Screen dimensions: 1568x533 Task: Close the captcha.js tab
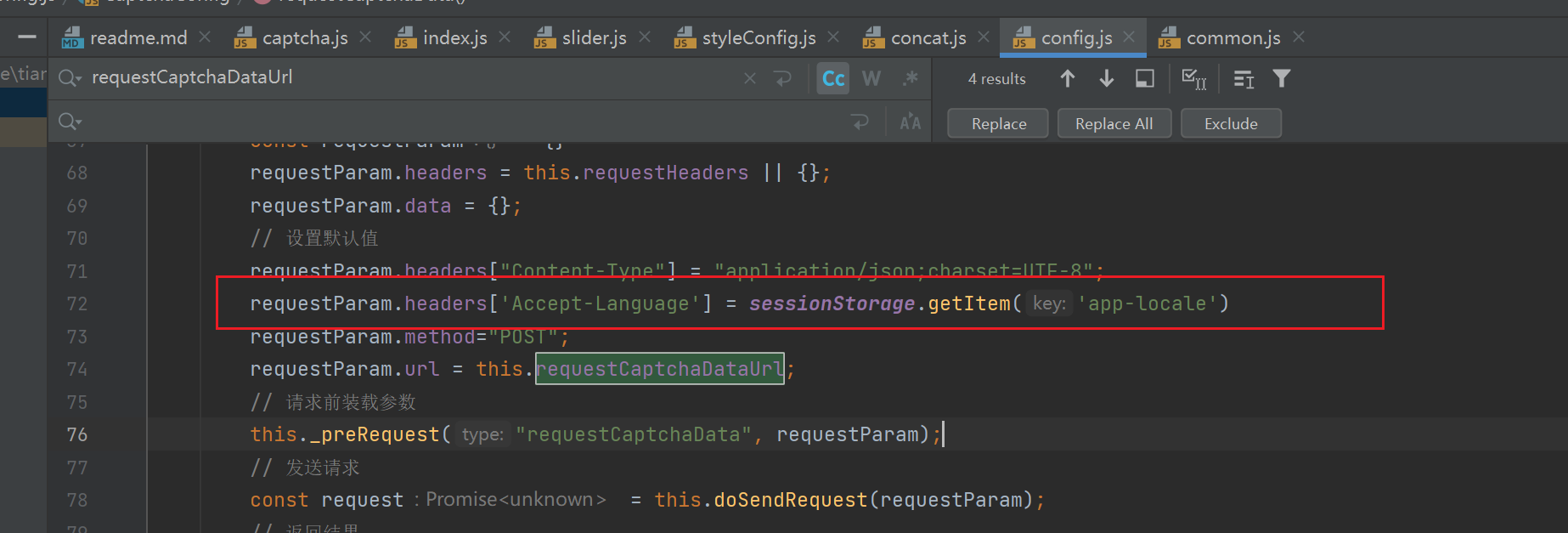pyautogui.click(x=365, y=37)
